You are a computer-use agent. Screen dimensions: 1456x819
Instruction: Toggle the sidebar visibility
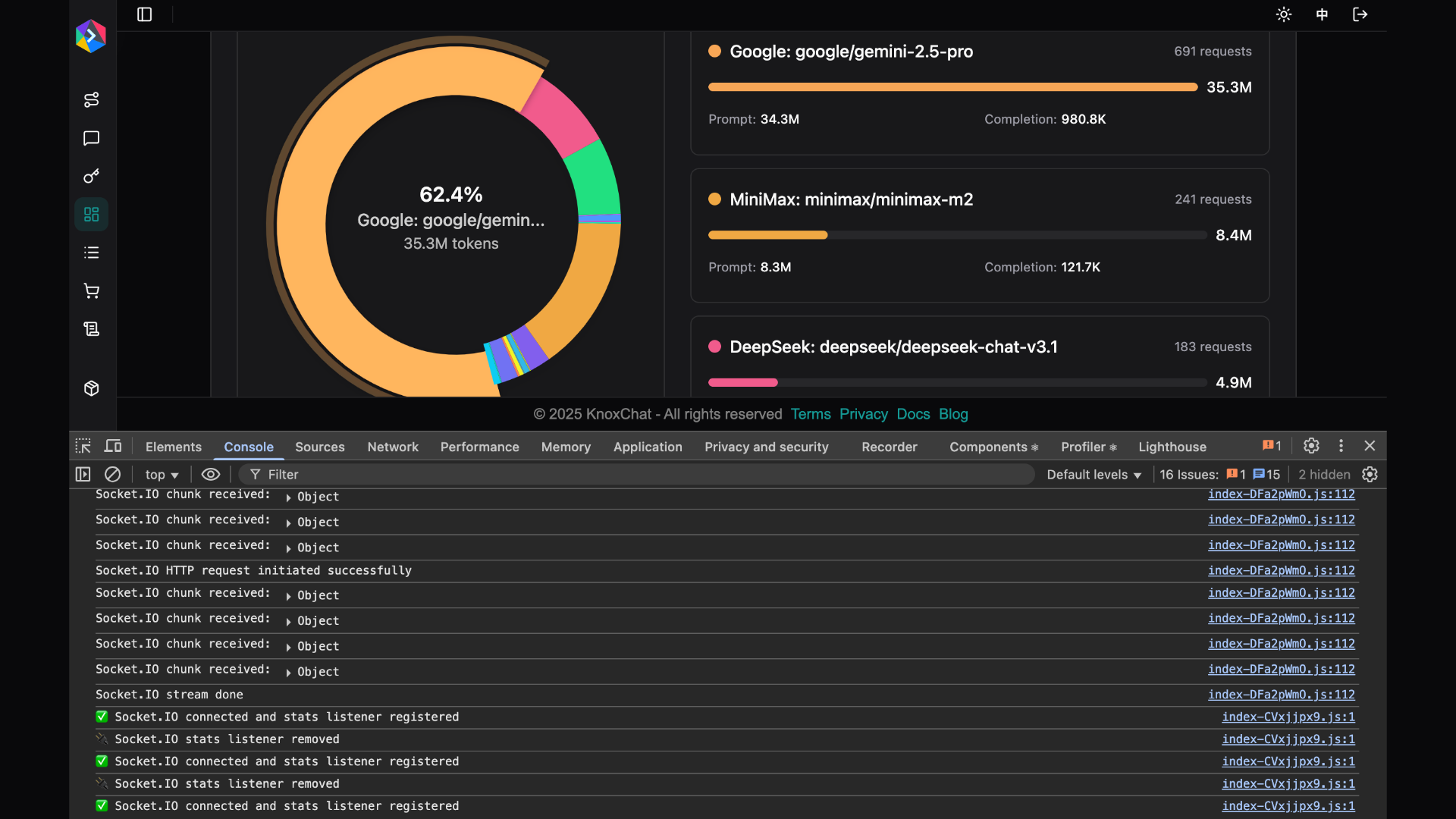coord(144,14)
